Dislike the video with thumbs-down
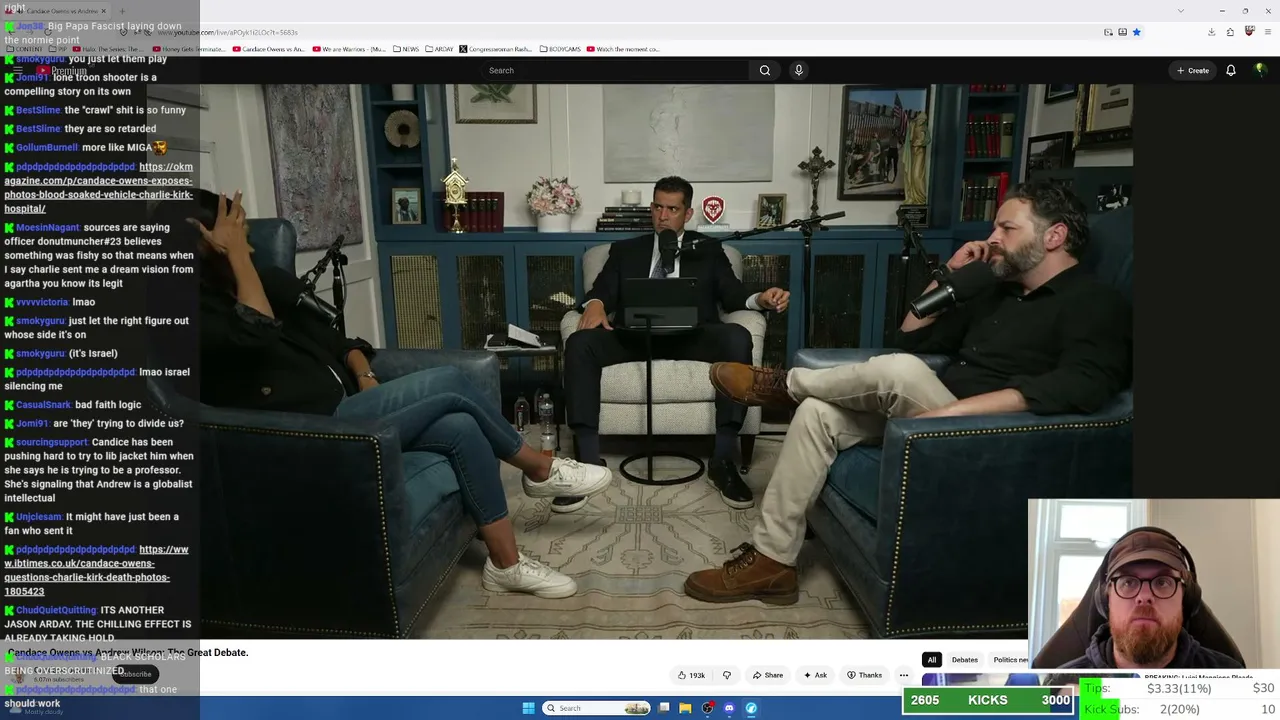The height and width of the screenshot is (720, 1280). (727, 675)
